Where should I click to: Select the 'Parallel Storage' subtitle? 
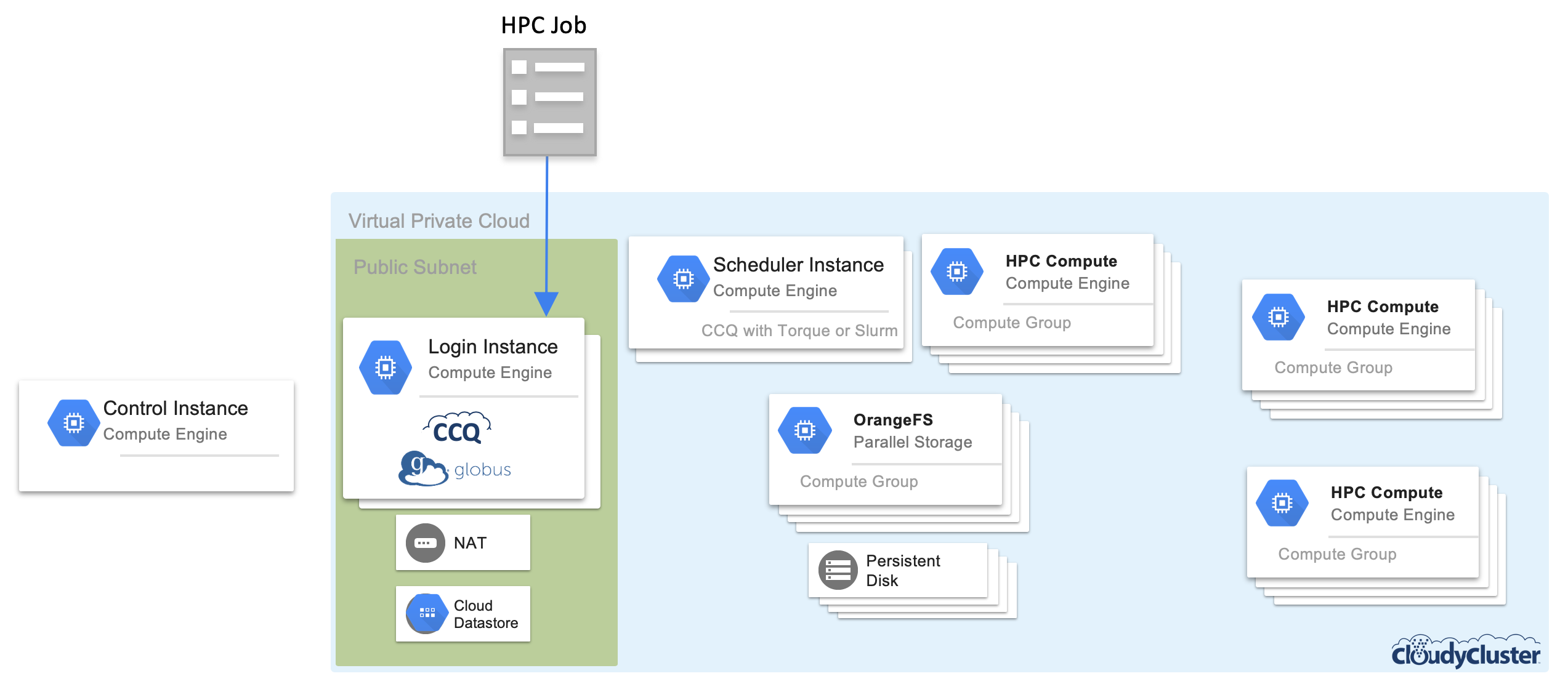(x=913, y=442)
